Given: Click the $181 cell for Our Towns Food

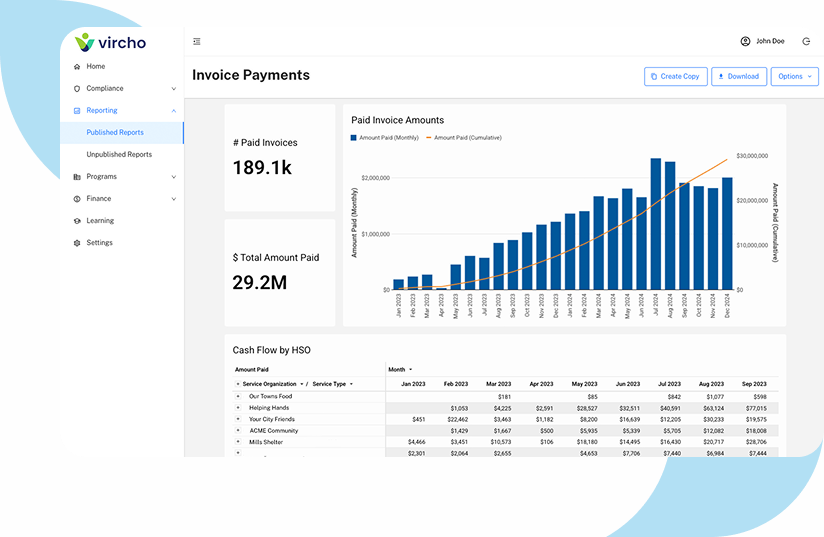Looking at the screenshot, I should (504, 397).
